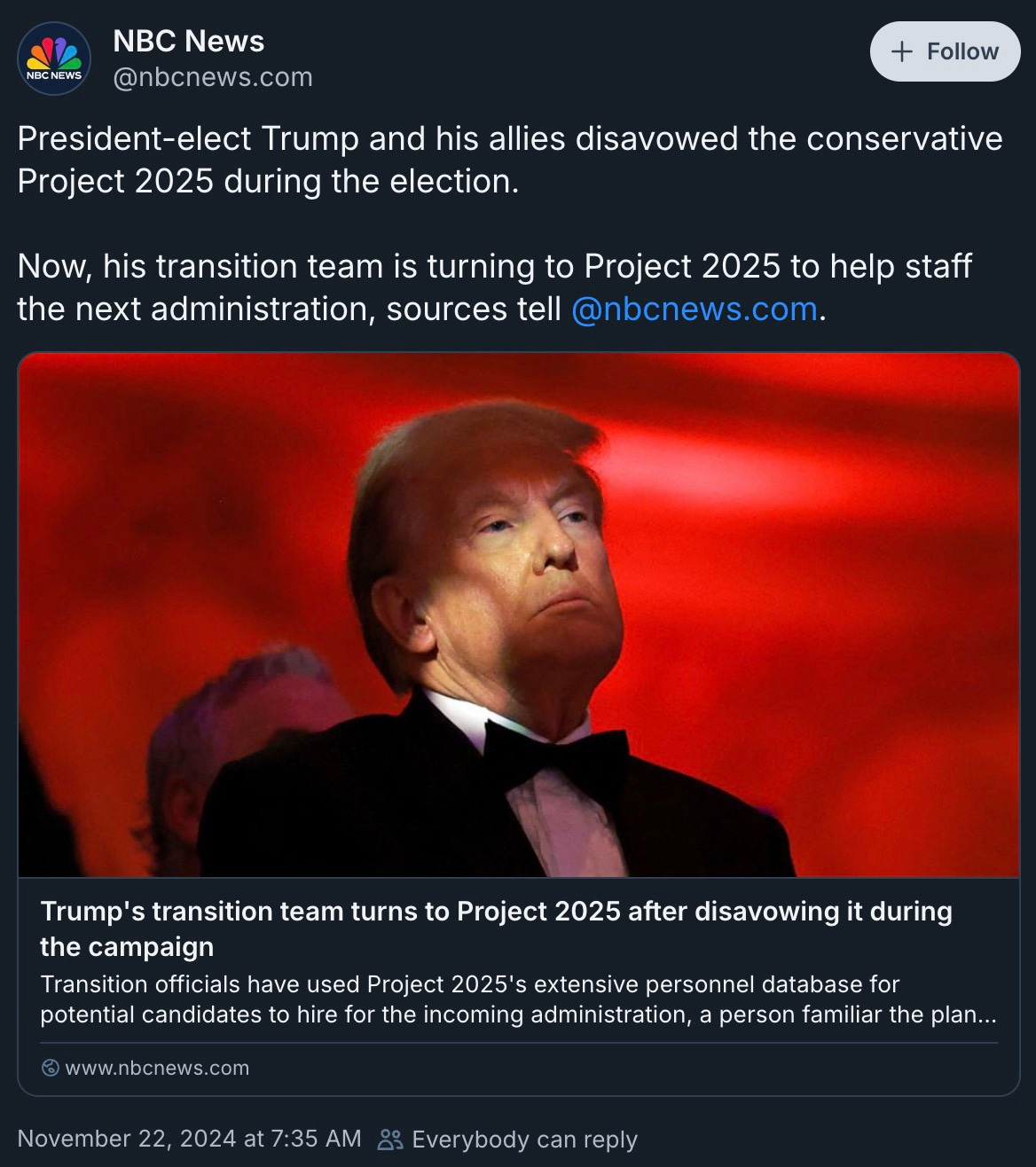
Task: Open the NBC News display name
Action: click(188, 41)
